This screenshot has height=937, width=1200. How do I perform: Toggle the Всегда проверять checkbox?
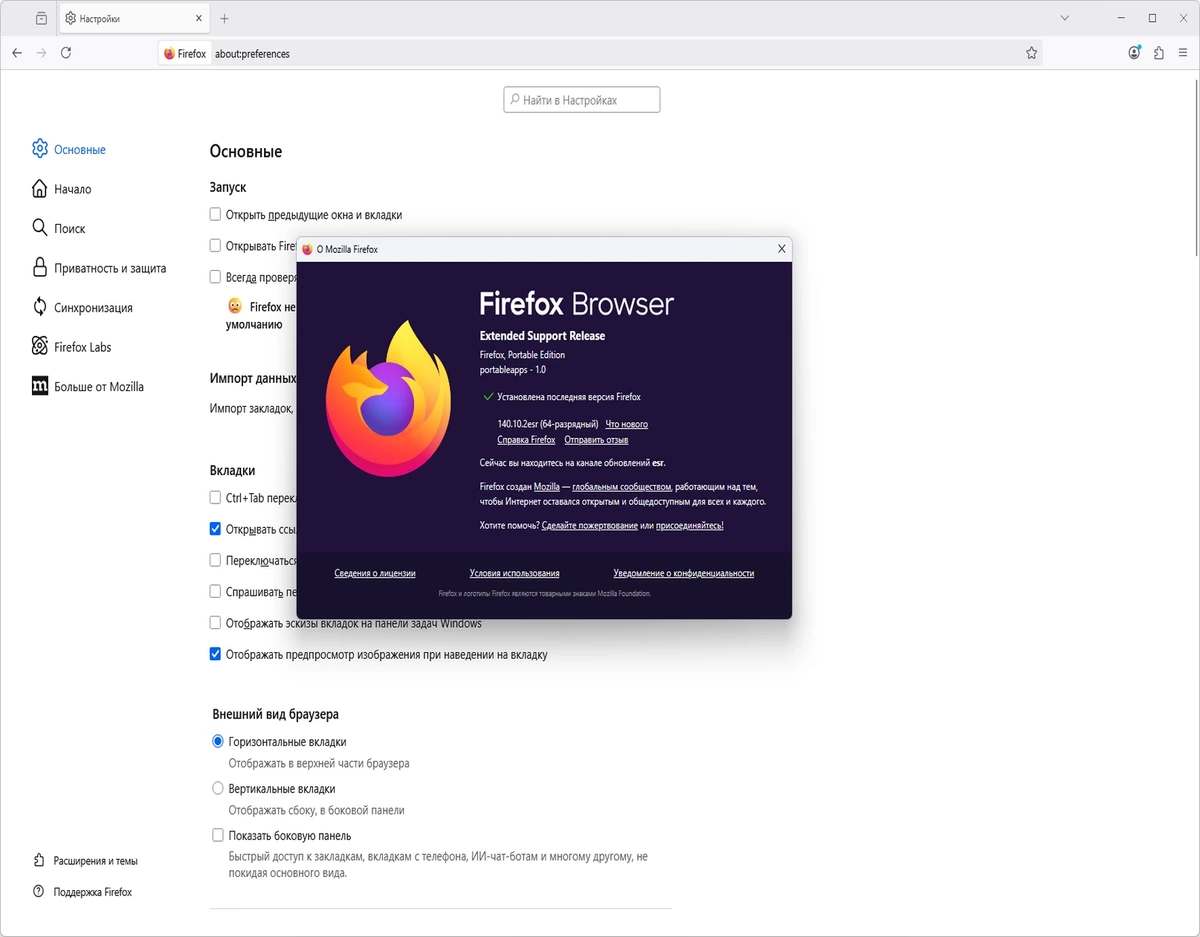point(215,276)
